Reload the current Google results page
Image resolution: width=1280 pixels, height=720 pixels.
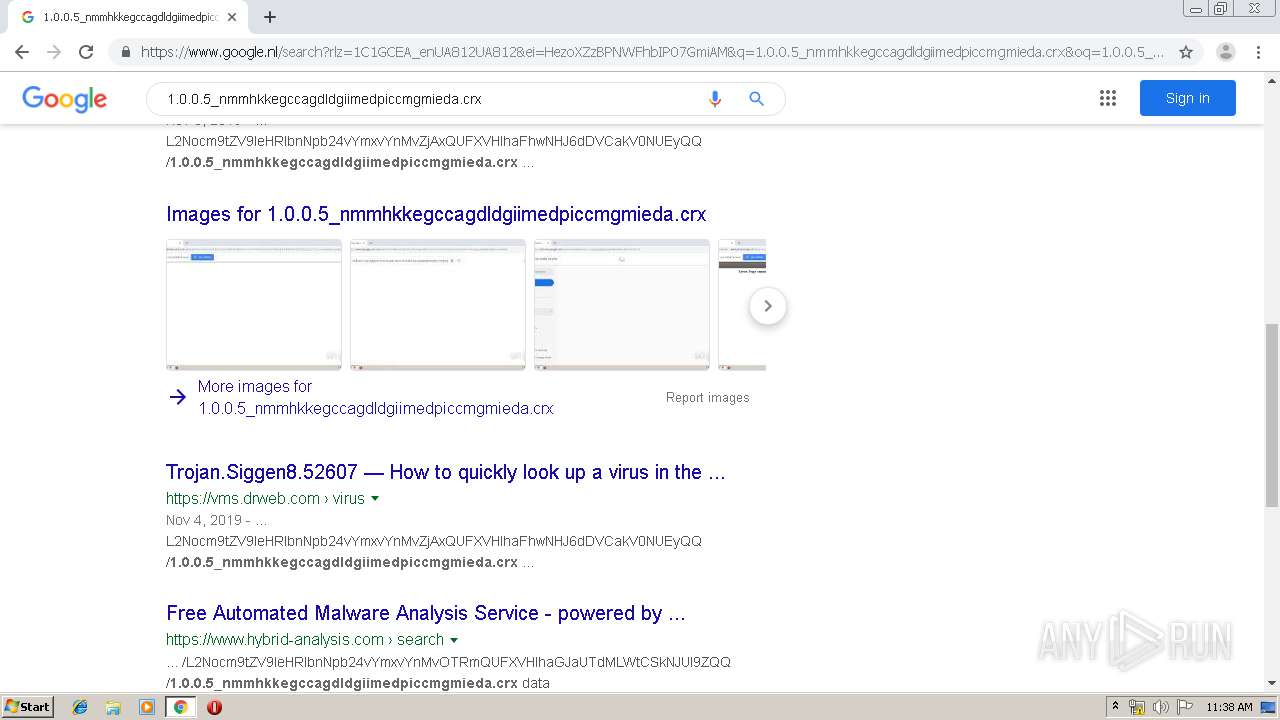(x=86, y=52)
